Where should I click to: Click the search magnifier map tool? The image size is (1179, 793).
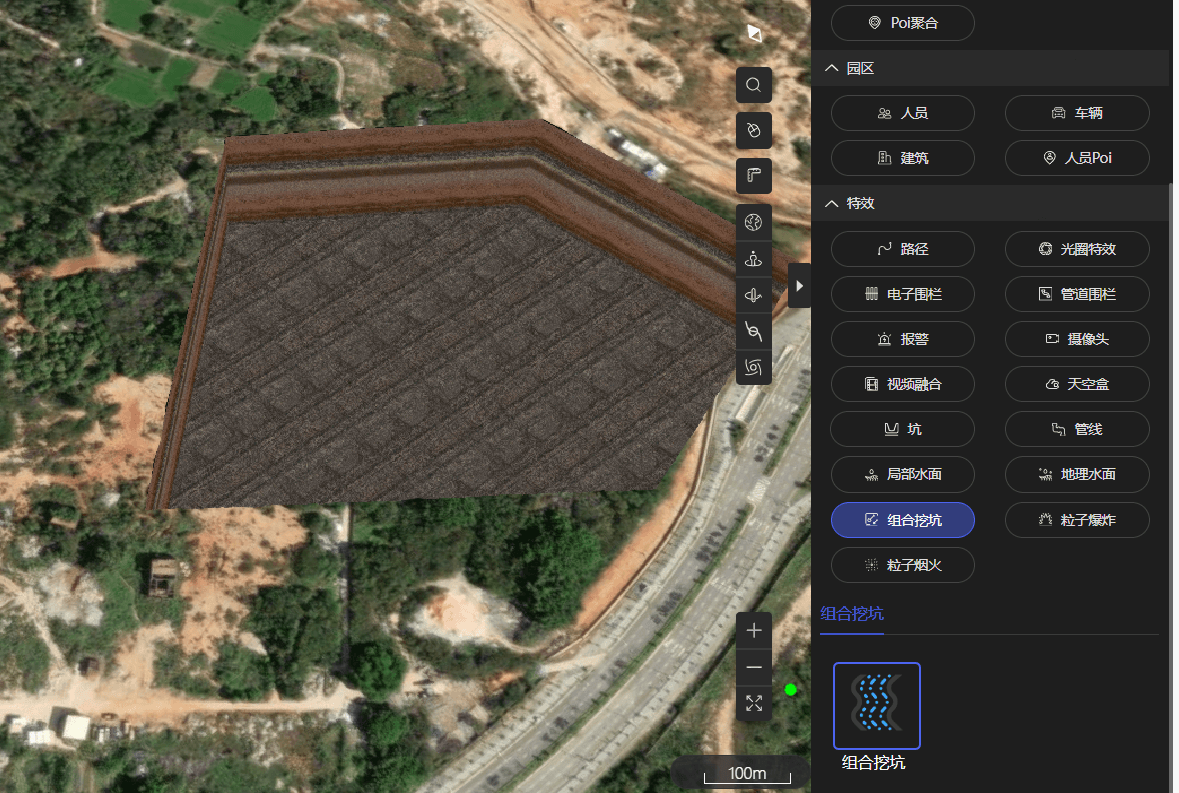(x=753, y=85)
